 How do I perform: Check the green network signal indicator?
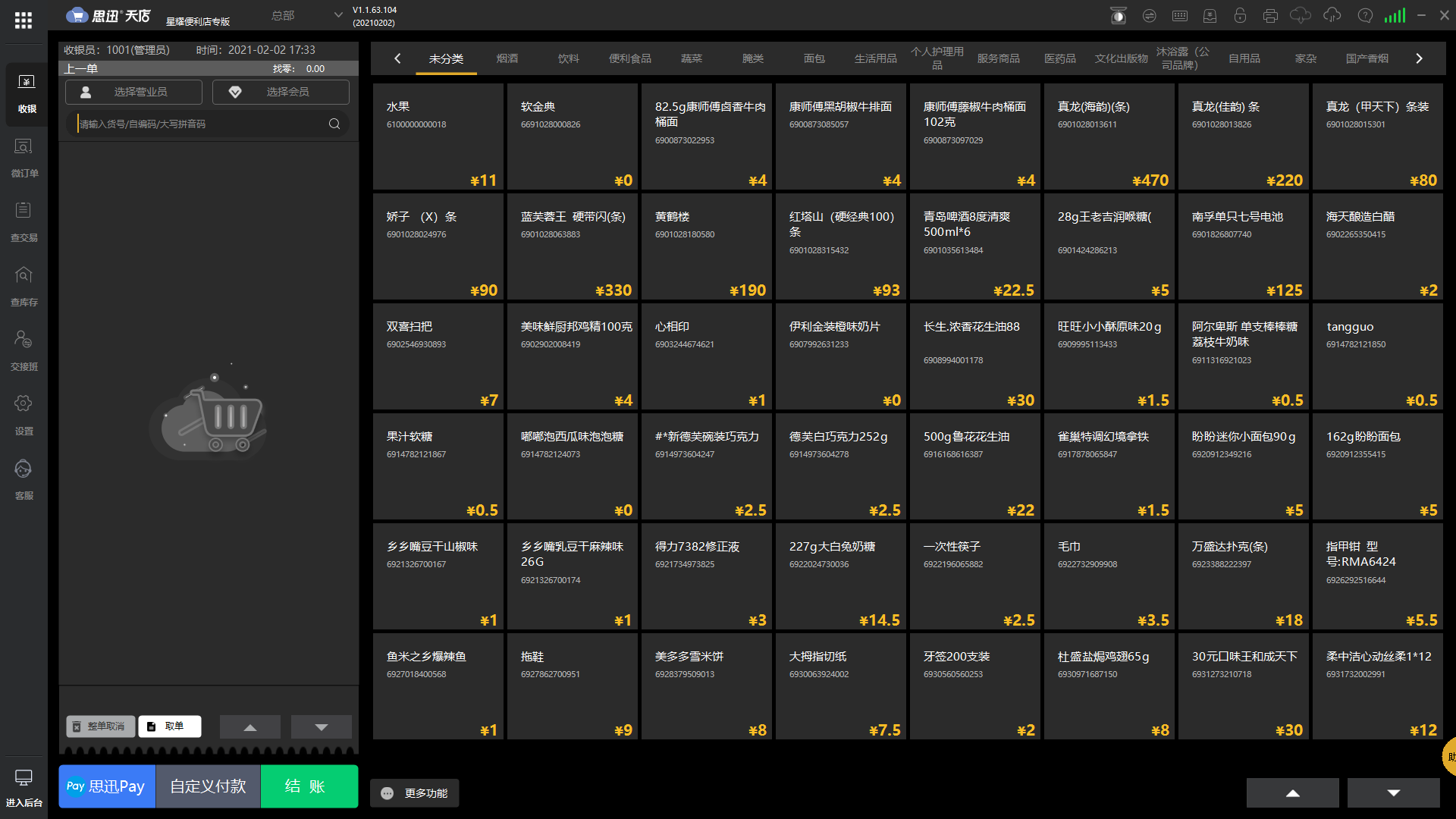click(x=1395, y=16)
